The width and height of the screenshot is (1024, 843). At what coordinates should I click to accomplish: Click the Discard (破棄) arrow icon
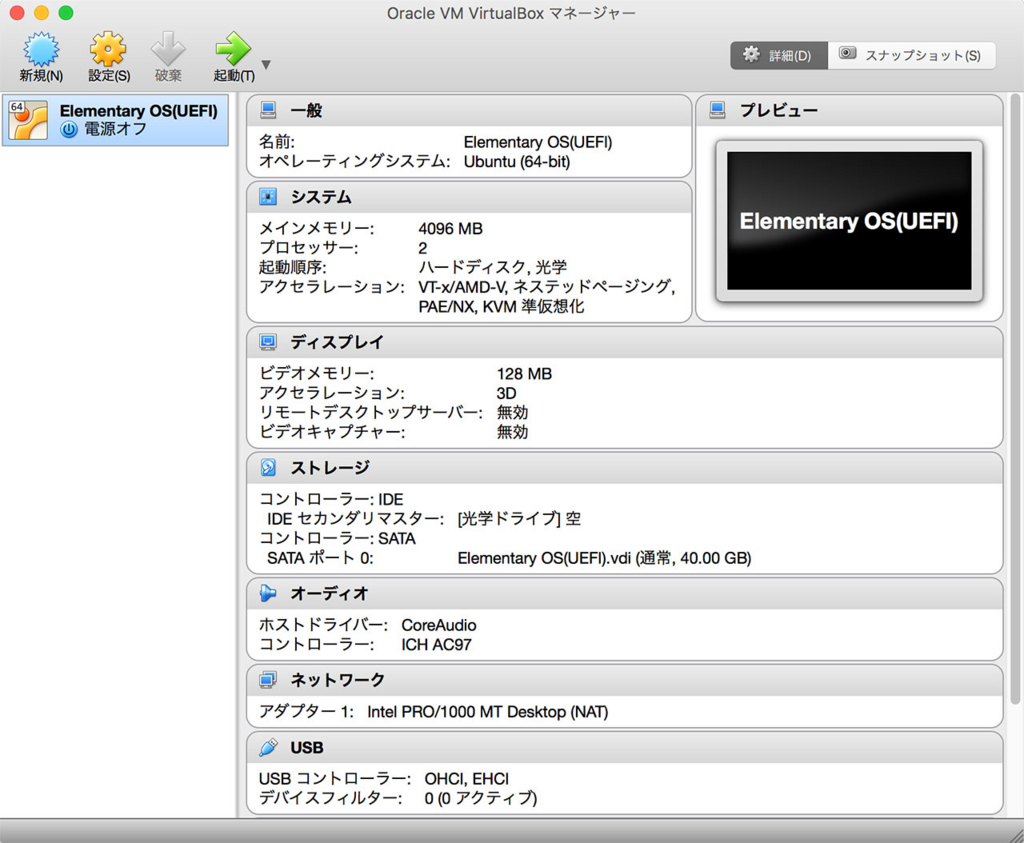click(x=168, y=50)
